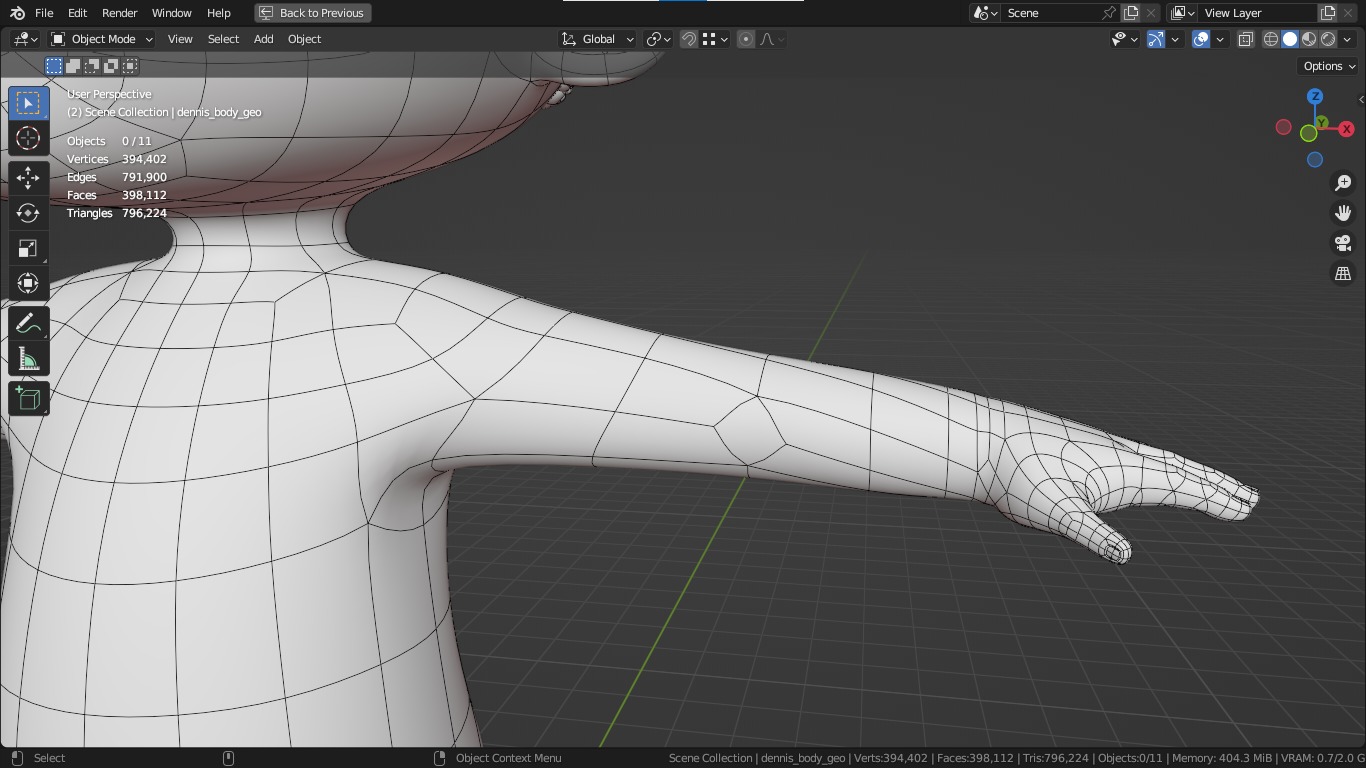Expand the gizmo settings dropdown arrow
Image resolution: width=1366 pixels, height=768 pixels.
1176,39
